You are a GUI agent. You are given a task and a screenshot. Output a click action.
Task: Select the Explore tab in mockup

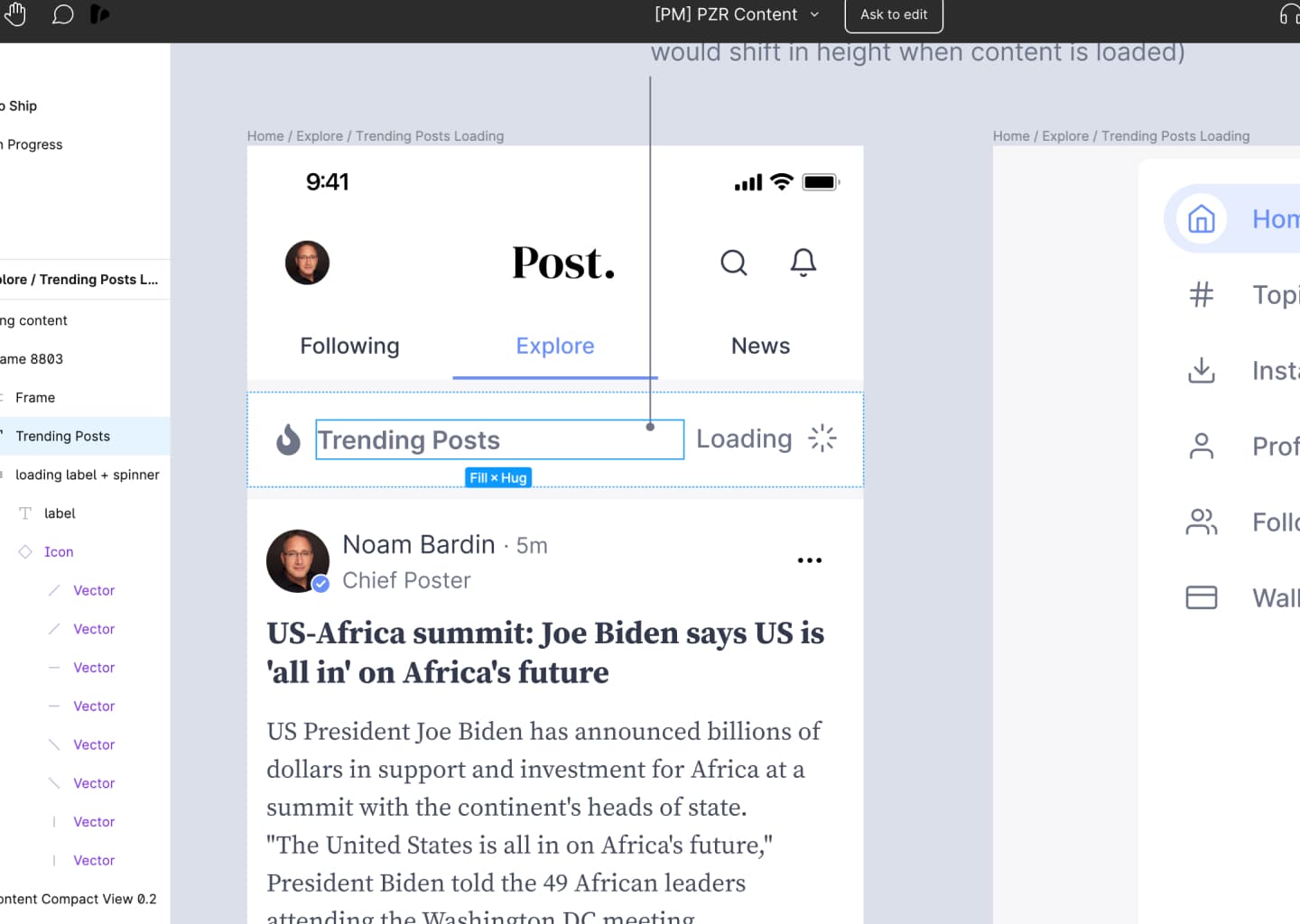click(x=554, y=346)
